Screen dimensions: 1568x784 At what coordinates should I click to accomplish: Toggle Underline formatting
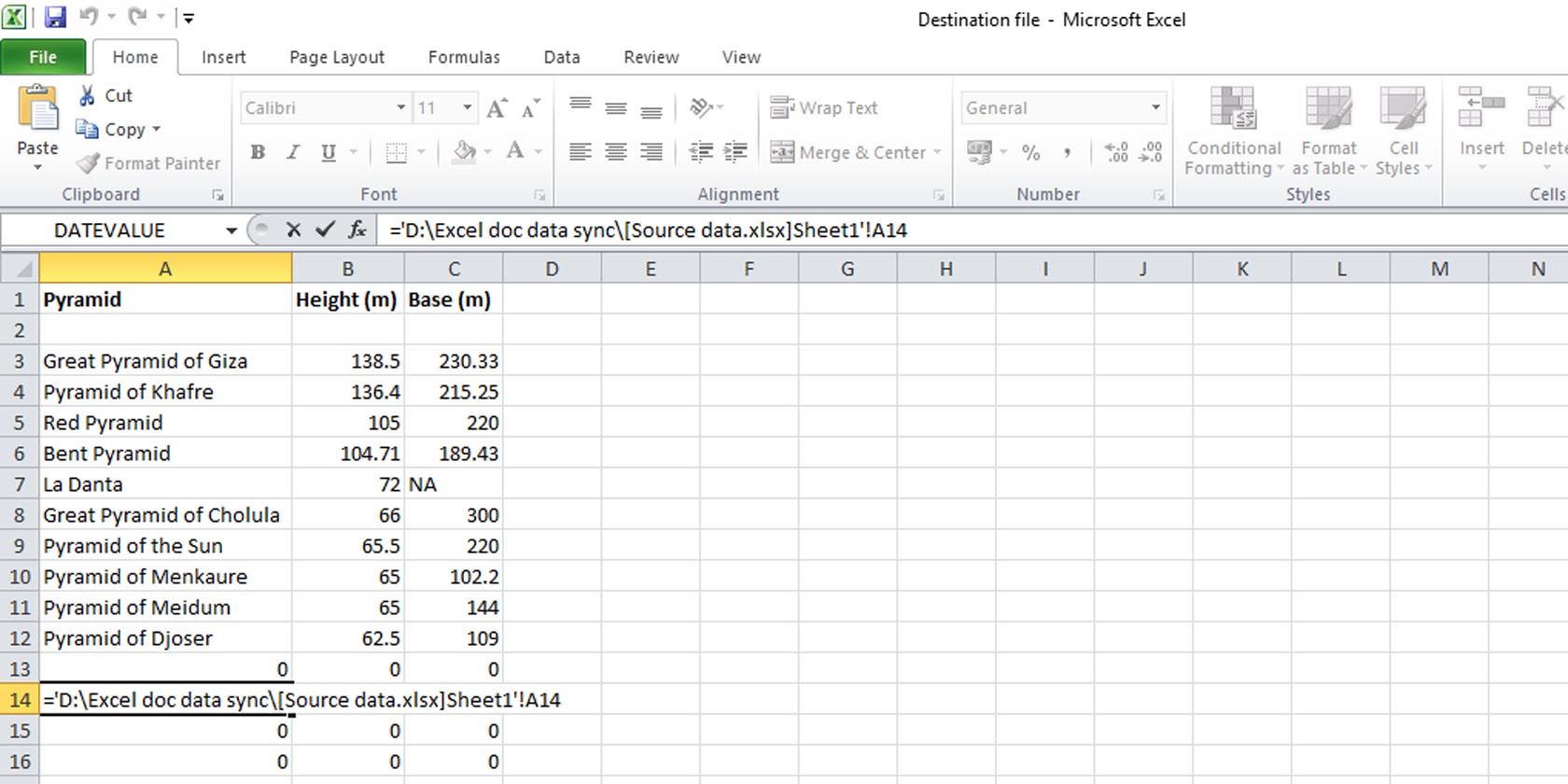328,152
